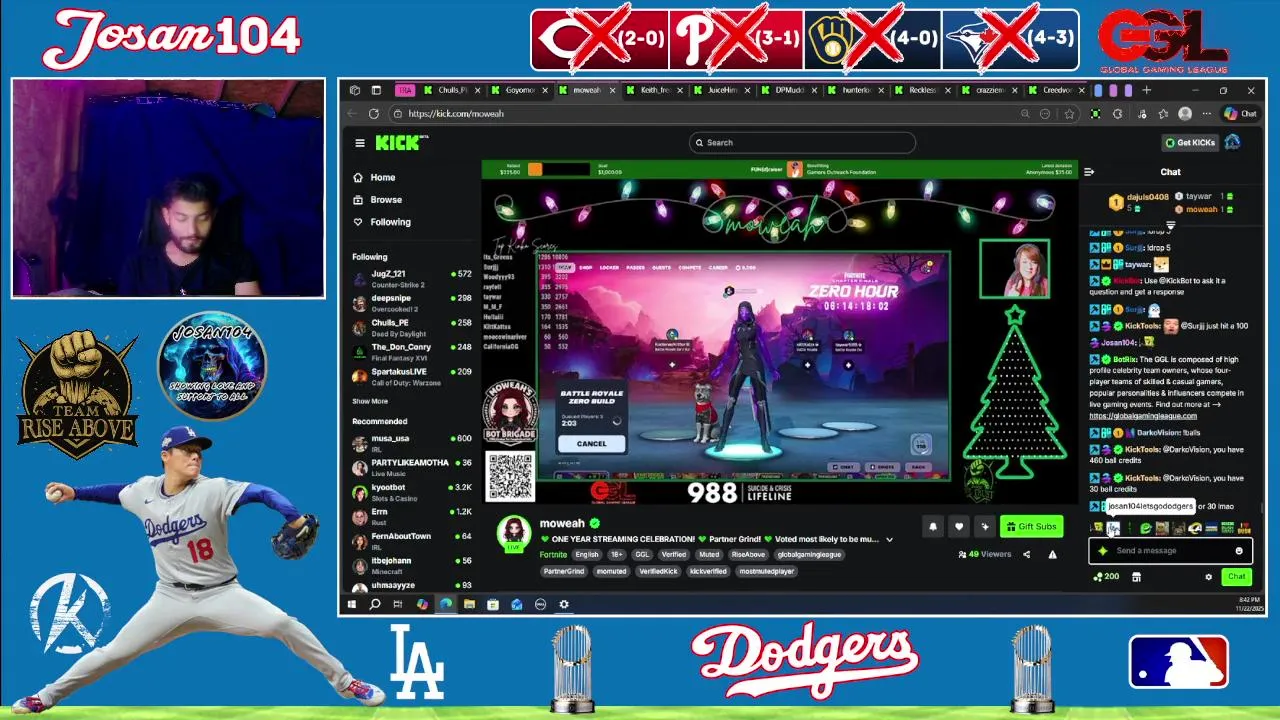This screenshot has width=1280, height=720.
Task: Open the share icon beside viewers count
Action: point(1026,554)
